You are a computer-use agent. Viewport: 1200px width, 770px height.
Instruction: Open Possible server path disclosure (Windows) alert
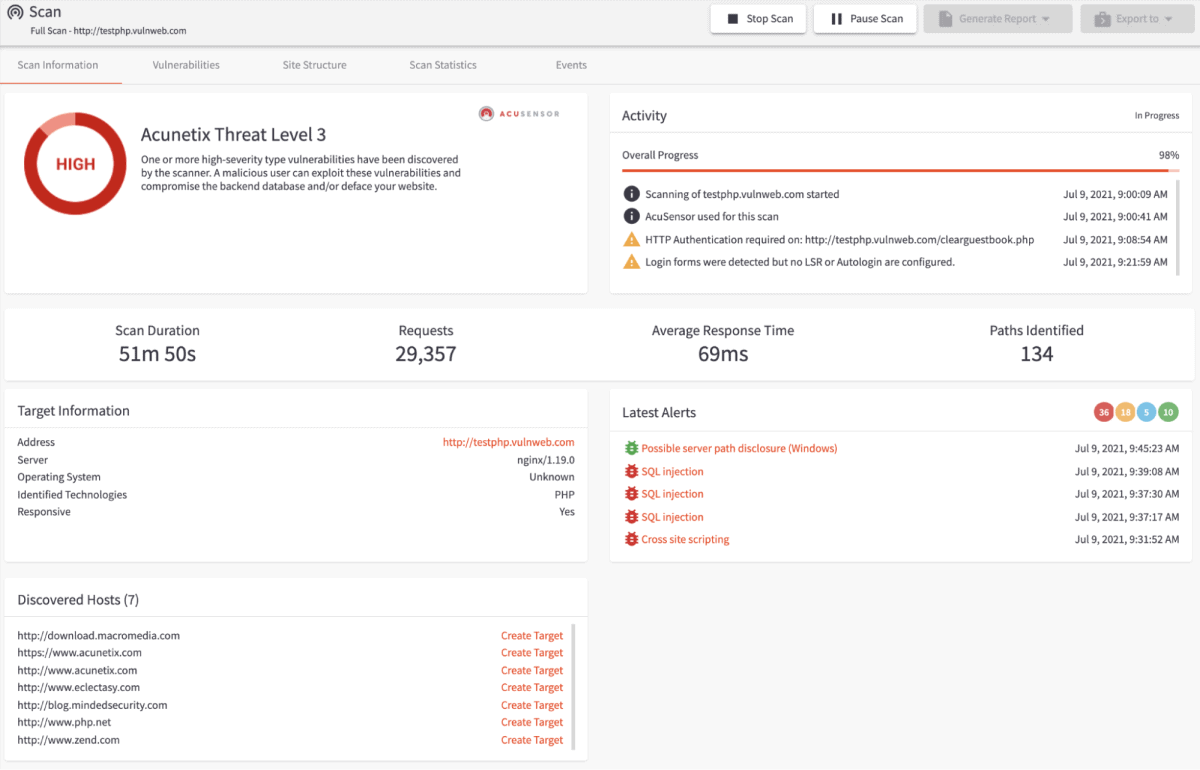[739, 448]
